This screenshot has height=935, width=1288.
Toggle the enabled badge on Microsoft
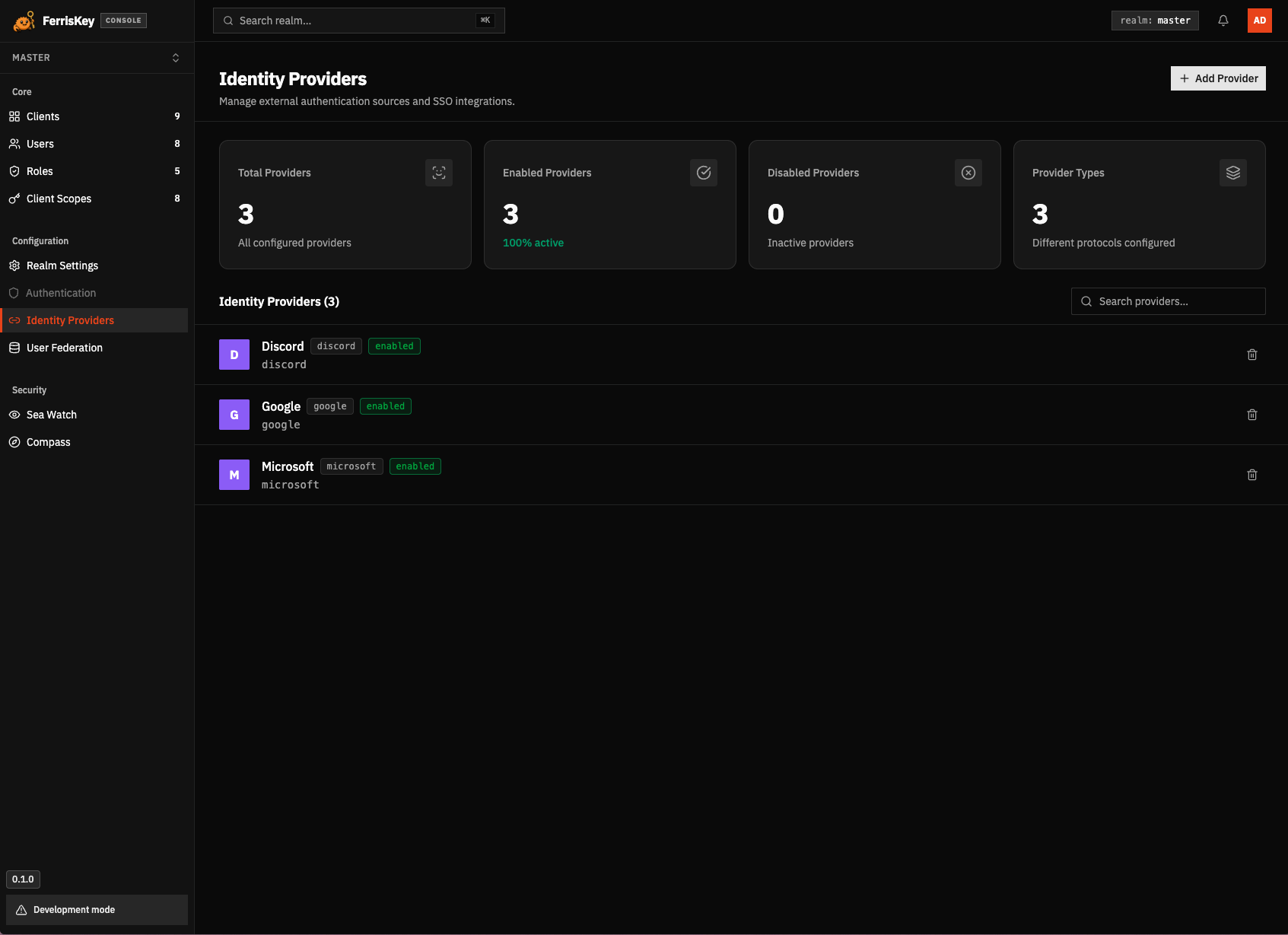point(415,466)
